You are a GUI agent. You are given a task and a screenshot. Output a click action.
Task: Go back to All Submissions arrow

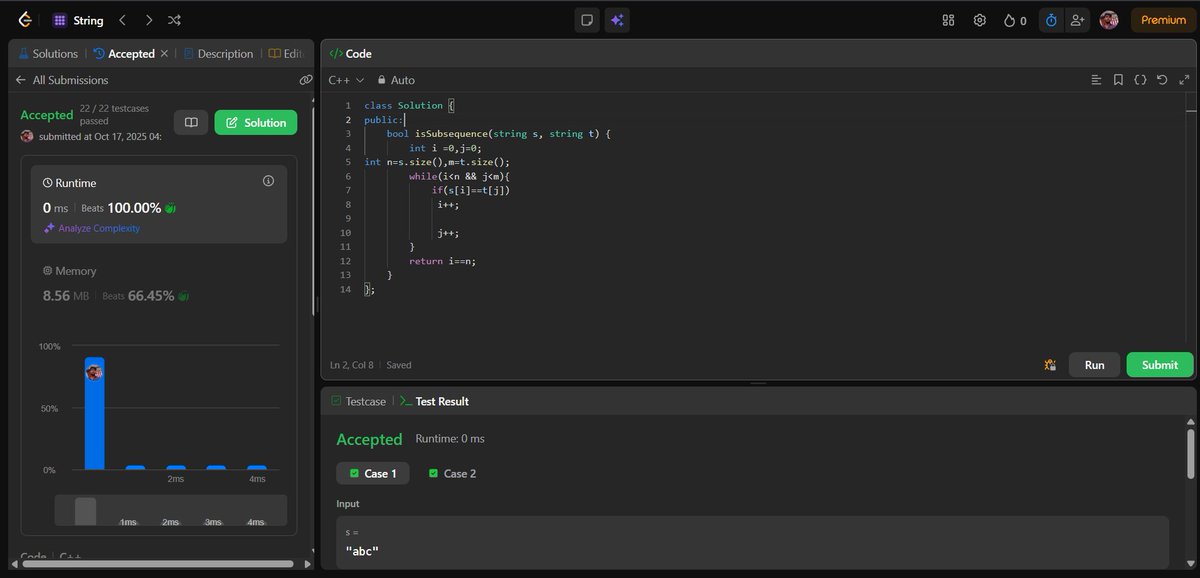pyautogui.click(x=21, y=80)
